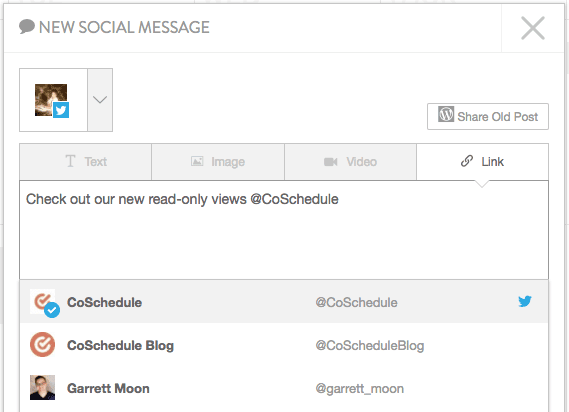Select the profile avatar thumbnail
Screen dimensions: 569x412
(x=51, y=100)
